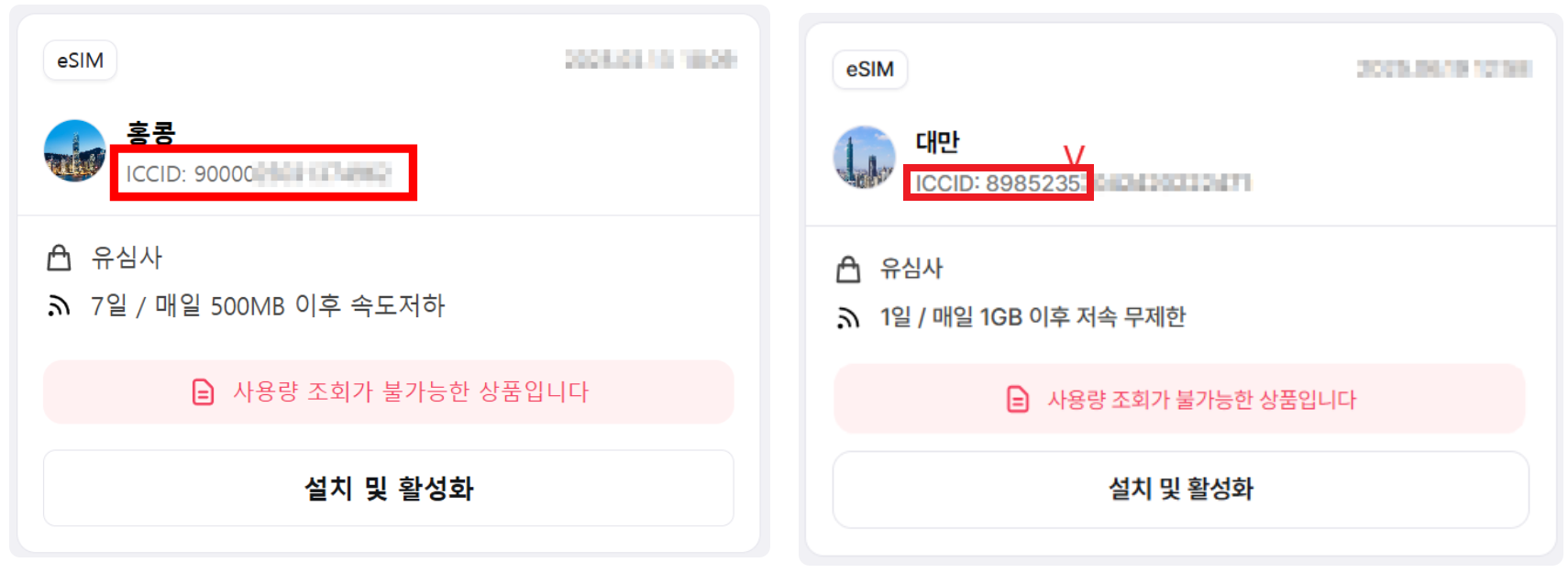Click data signal icon next to 1일 plan

[x=848, y=317]
